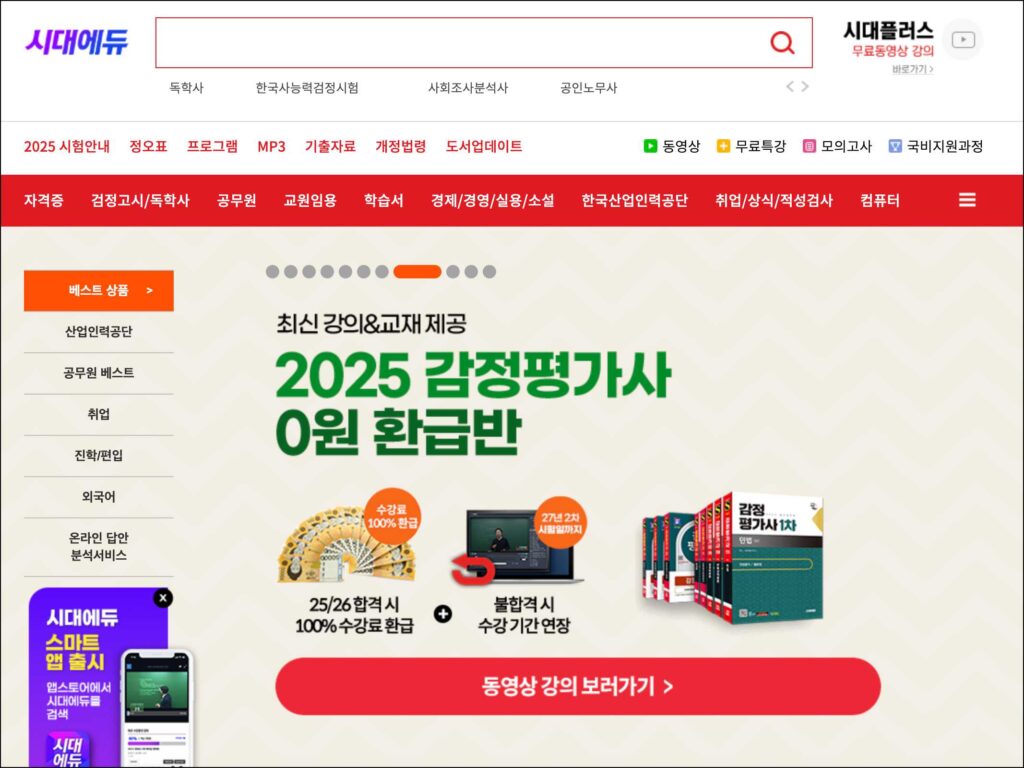The image size is (1024, 768).
Task: Open the 공무원 menu item
Action: [236, 200]
